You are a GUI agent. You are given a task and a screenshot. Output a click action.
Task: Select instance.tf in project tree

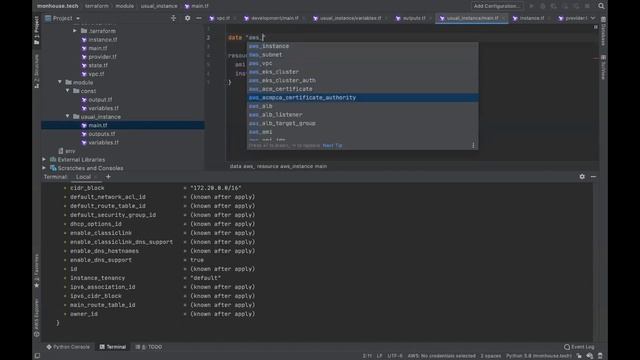(x=102, y=40)
